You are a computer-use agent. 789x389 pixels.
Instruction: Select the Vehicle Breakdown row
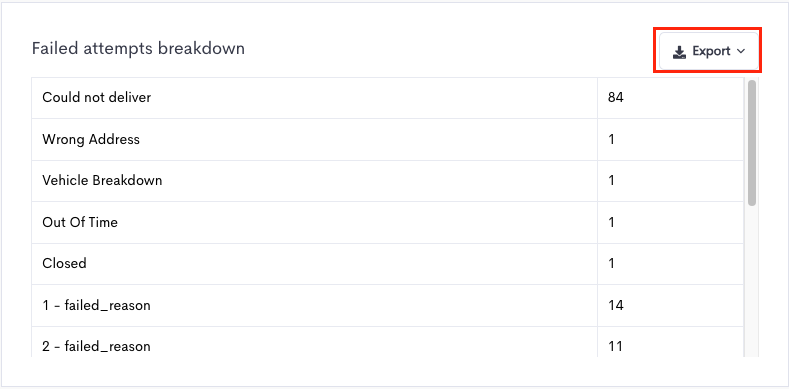pos(387,181)
